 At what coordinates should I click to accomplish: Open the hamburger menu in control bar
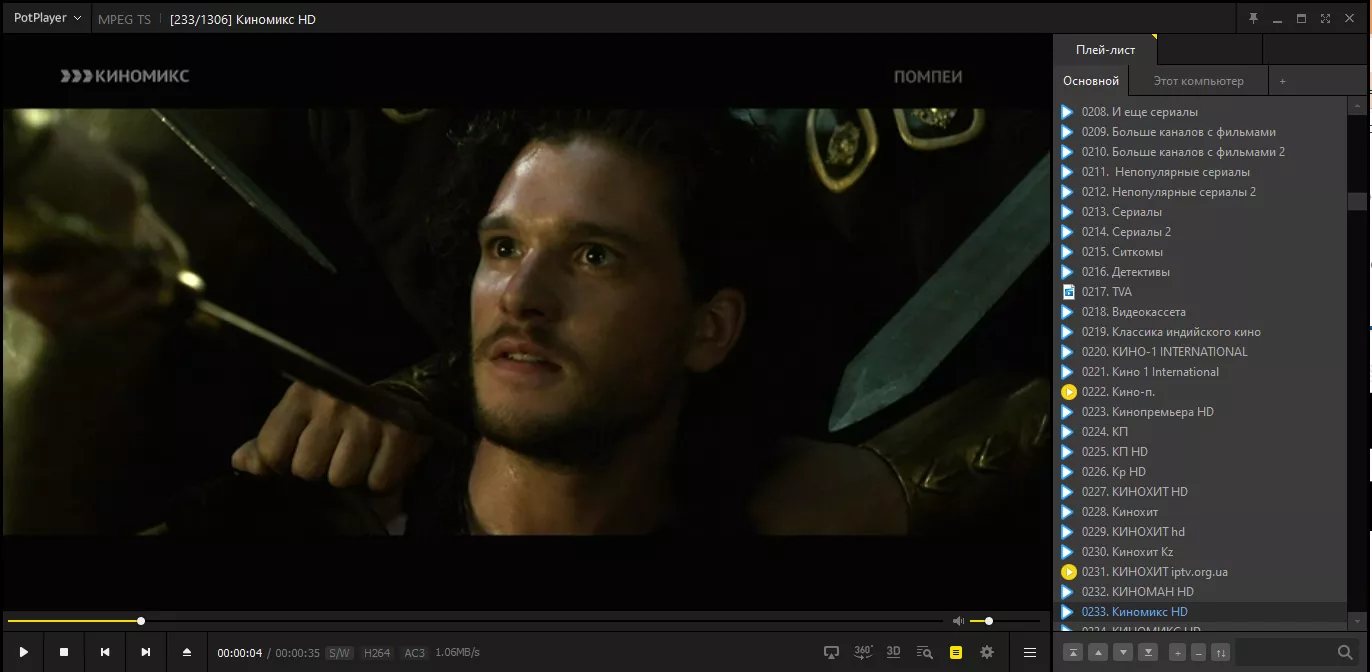(x=1029, y=652)
